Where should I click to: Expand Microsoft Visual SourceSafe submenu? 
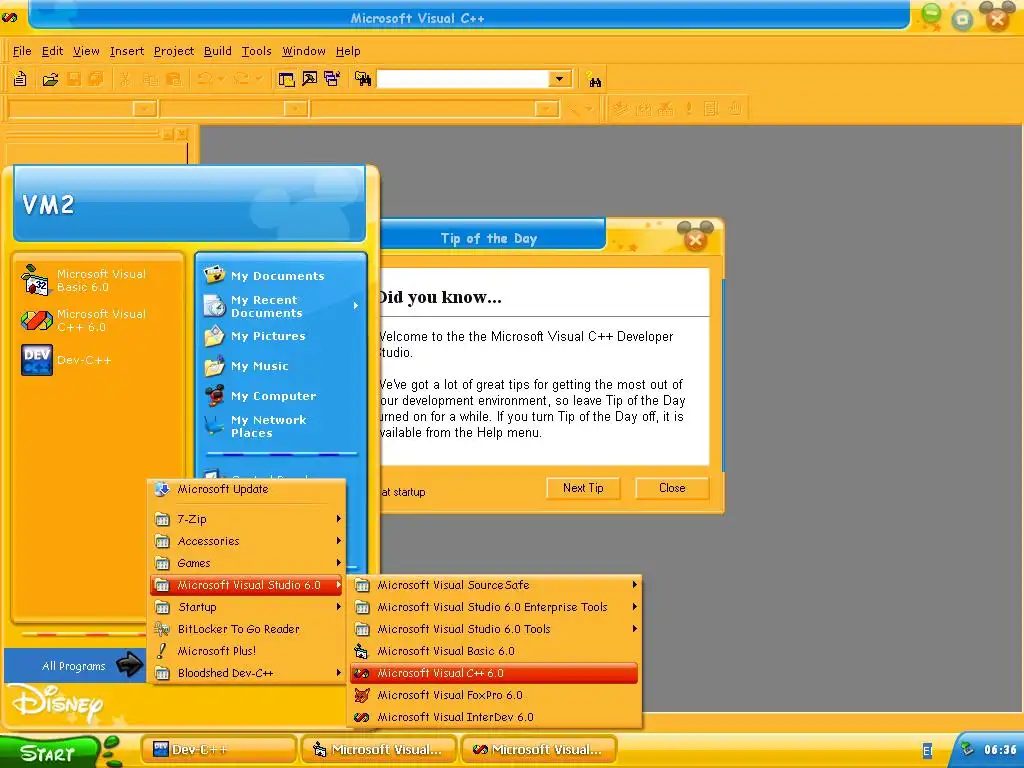pyautogui.click(x=494, y=585)
